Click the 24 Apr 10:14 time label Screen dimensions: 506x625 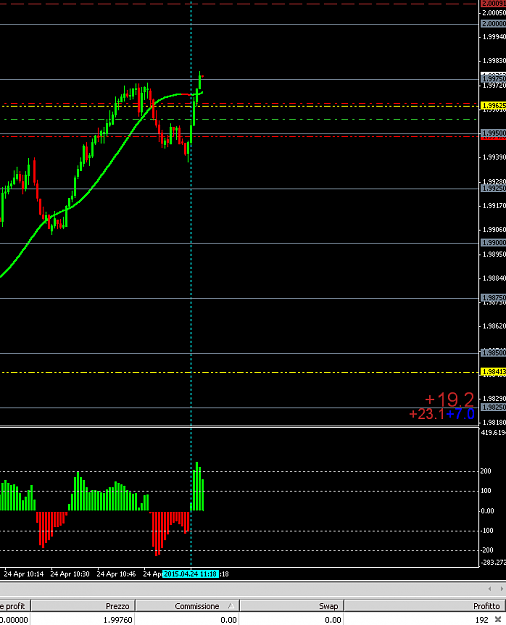point(24,574)
